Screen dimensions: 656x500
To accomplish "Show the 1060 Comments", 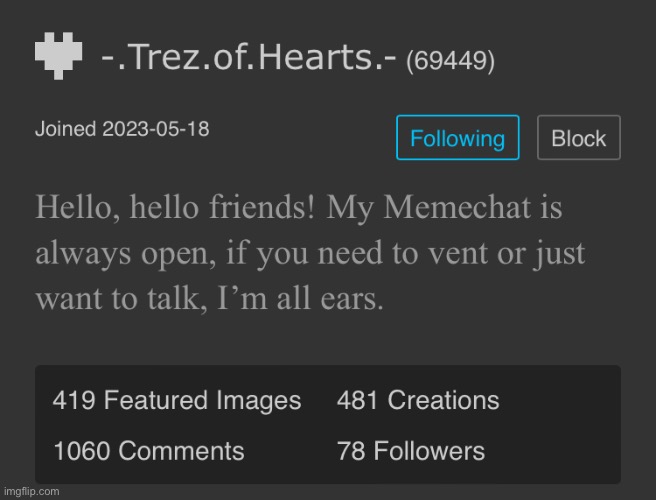I will pos(149,450).
